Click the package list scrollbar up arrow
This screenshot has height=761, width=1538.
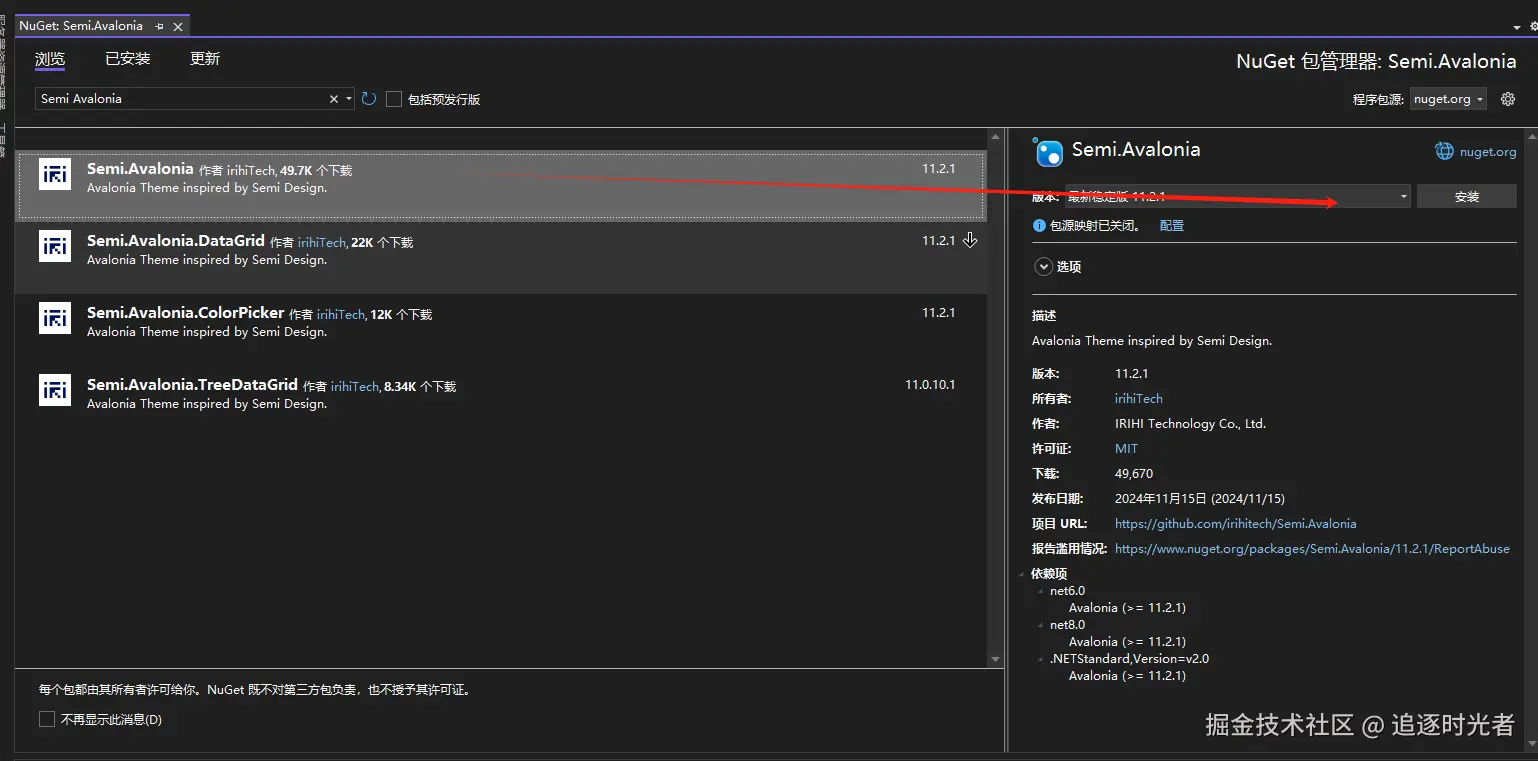pos(995,137)
